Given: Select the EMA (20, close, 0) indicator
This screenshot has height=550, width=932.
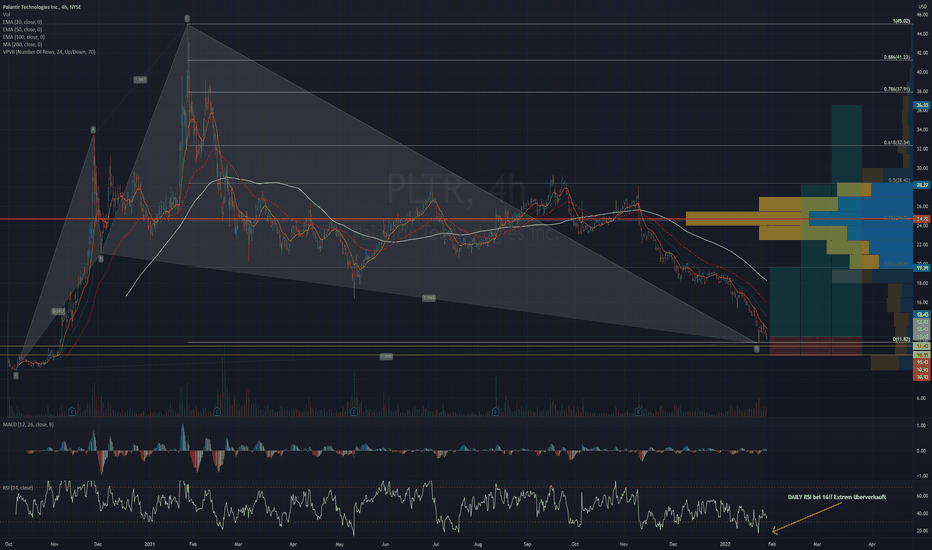Looking at the screenshot, I should coord(22,22).
